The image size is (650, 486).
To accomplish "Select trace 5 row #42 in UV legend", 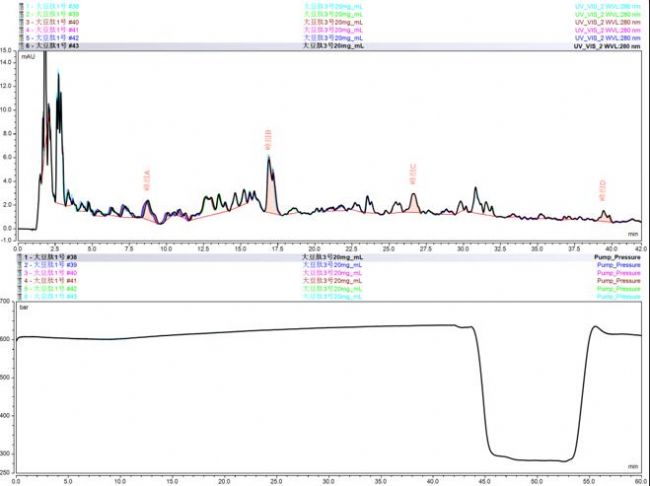I will [48, 38].
